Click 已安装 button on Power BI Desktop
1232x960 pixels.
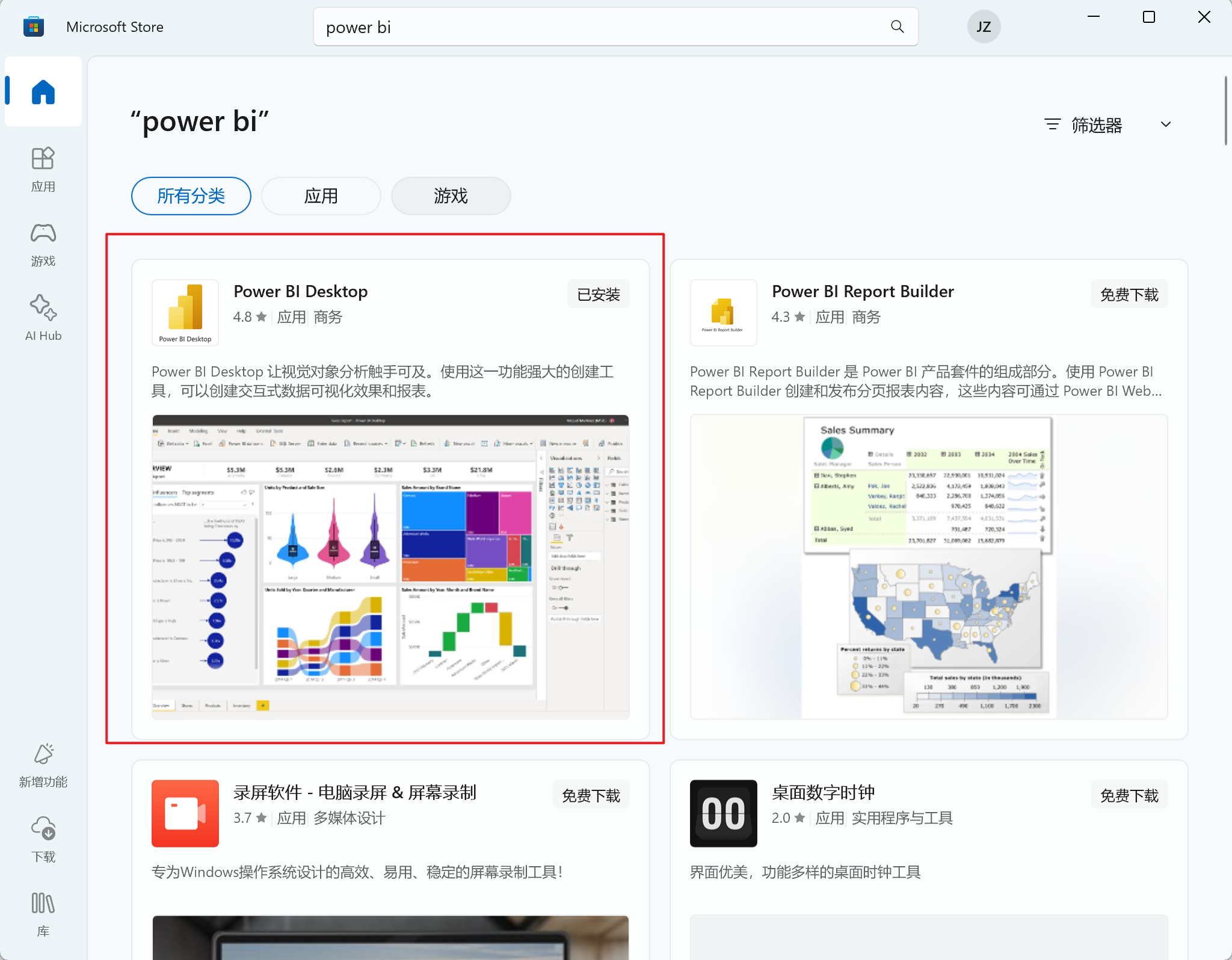(x=598, y=295)
